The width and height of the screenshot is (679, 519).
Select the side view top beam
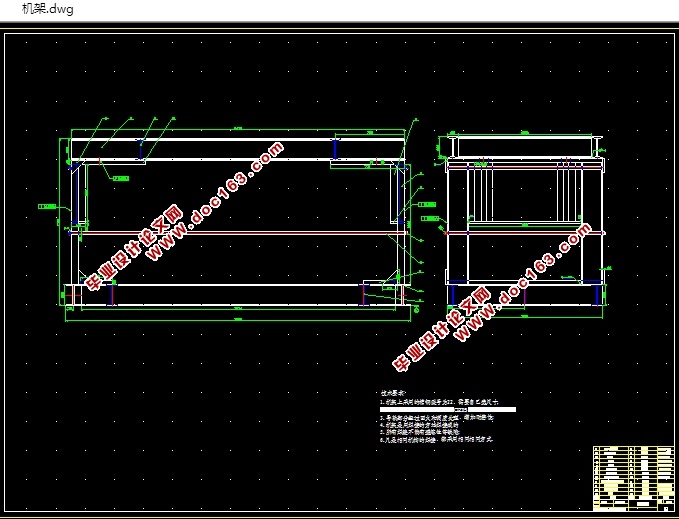[525, 147]
